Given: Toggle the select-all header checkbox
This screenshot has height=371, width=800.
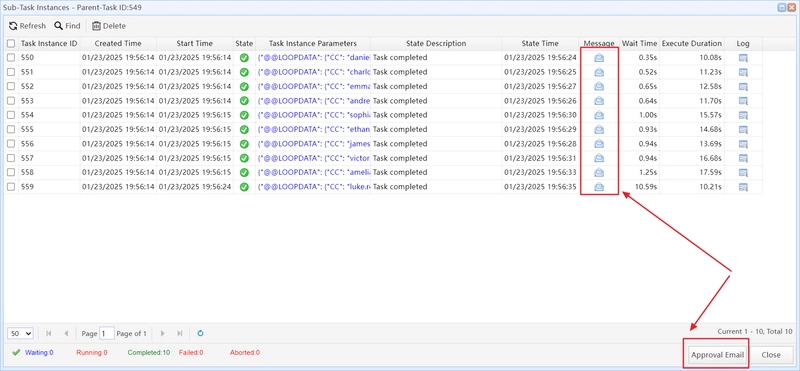Looking at the screenshot, I should 11,44.
